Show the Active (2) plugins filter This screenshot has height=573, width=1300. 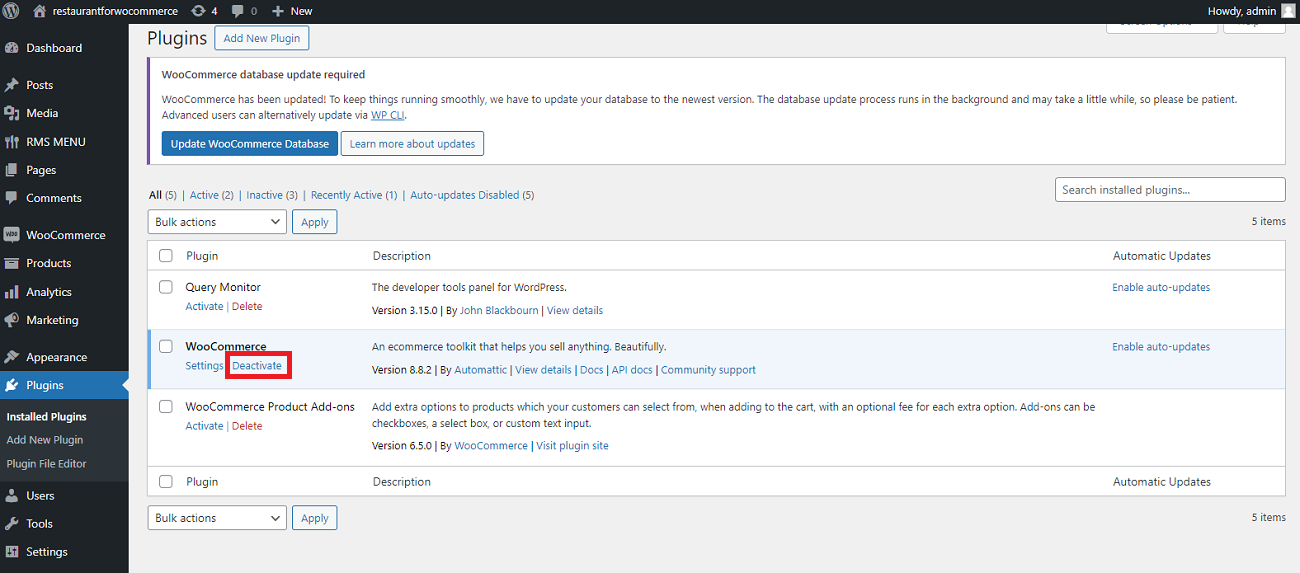pyautogui.click(x=212, y=195)
